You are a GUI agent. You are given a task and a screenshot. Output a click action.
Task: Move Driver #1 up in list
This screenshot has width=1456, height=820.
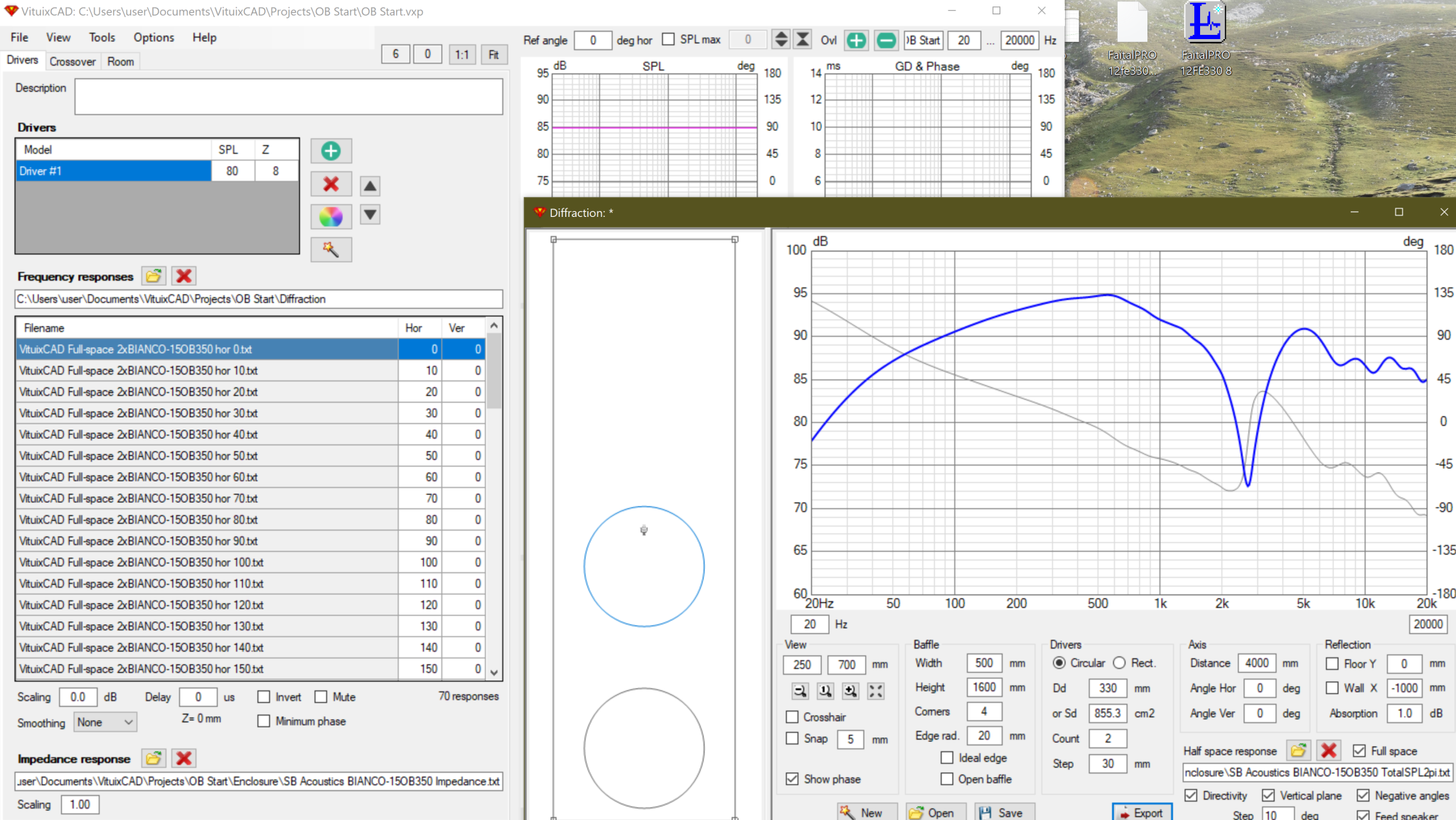tap(370, 186)
